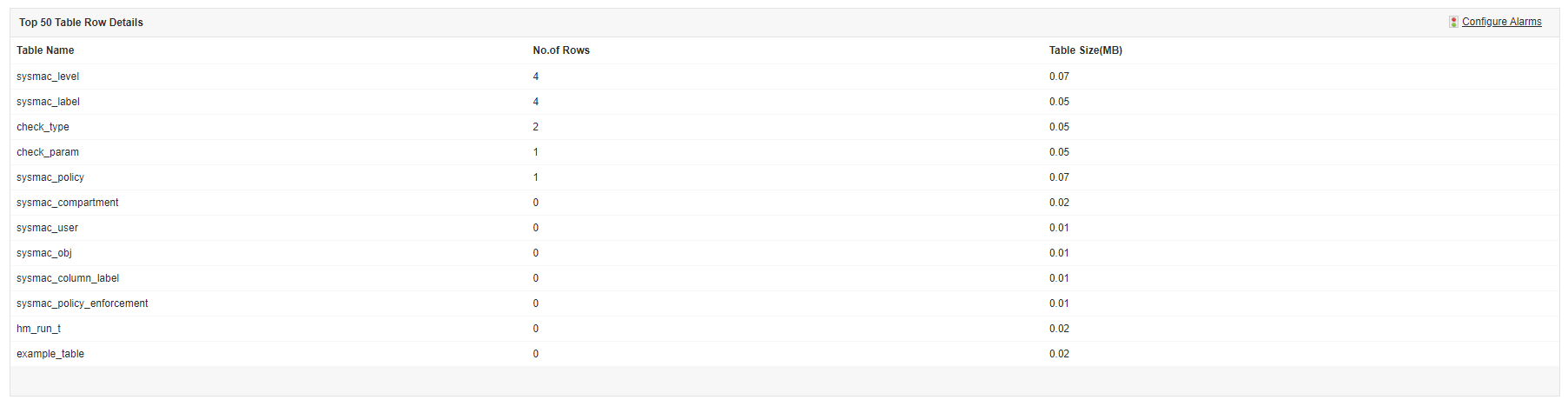Click the Table Name column header
Viewport: 1568px width, 400px height.
45,50
